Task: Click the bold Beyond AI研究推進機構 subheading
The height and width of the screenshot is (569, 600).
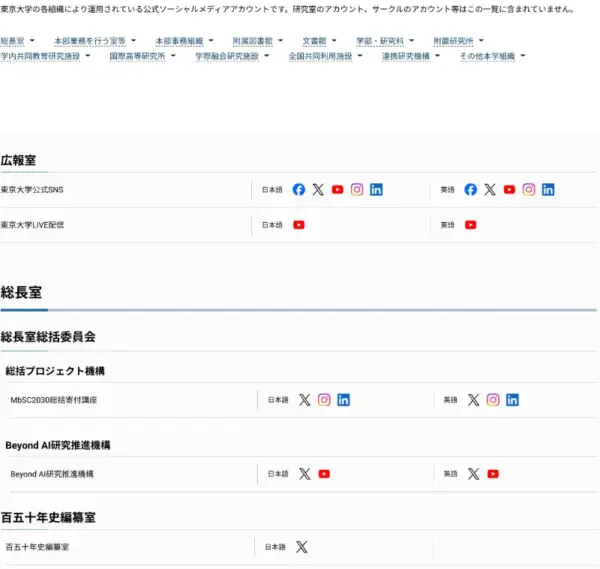Action: (x=58, y=445)
